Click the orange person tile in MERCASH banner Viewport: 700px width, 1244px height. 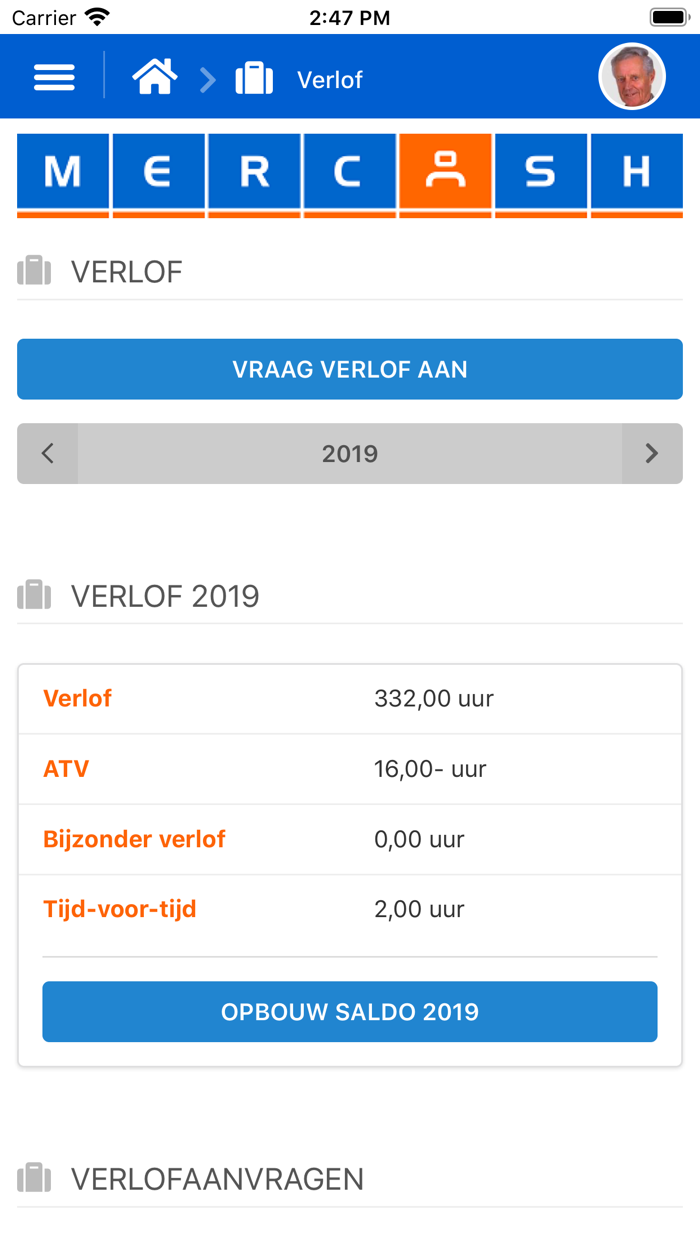445,171
